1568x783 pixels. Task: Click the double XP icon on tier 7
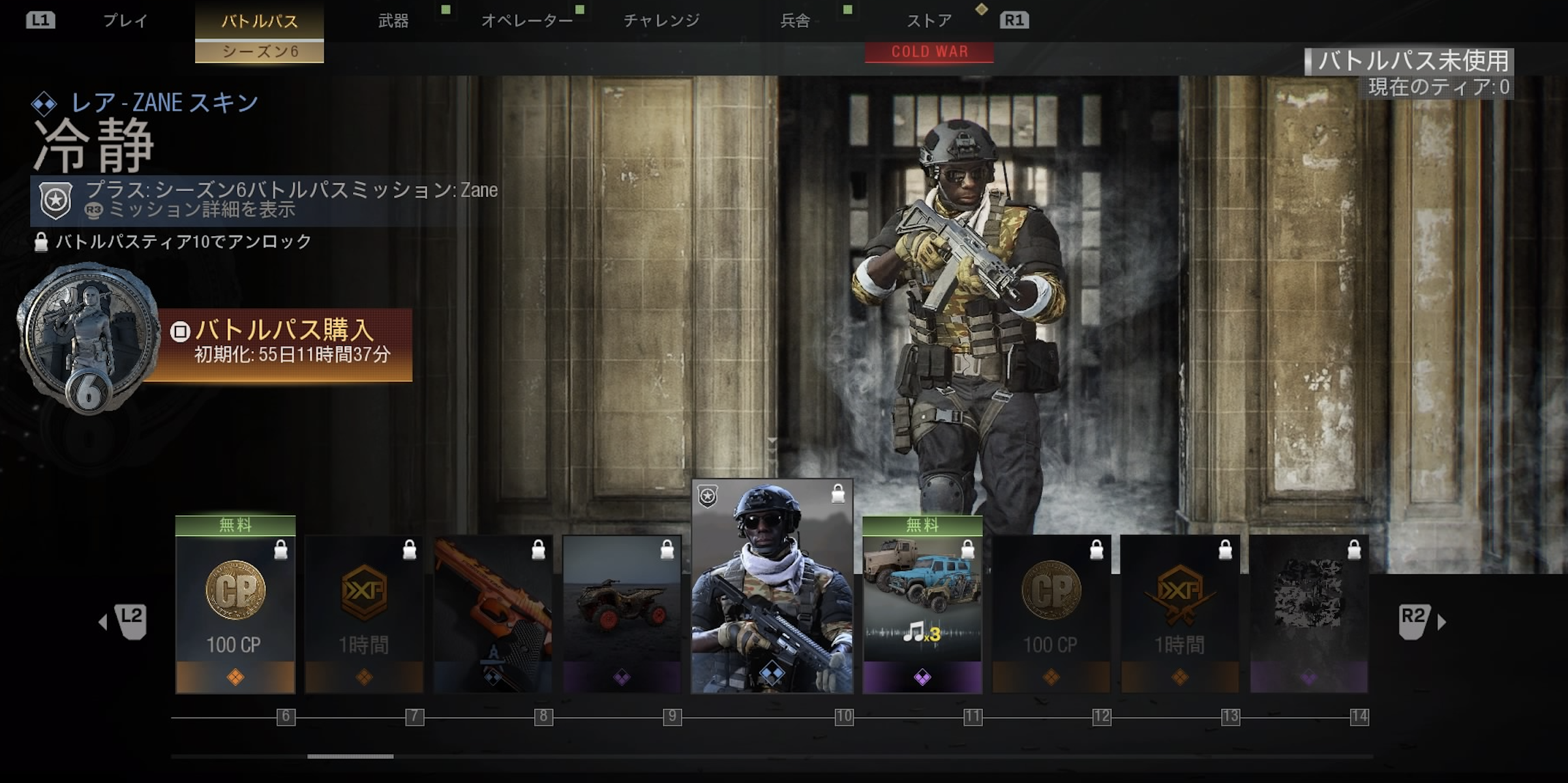pos(364,592)
